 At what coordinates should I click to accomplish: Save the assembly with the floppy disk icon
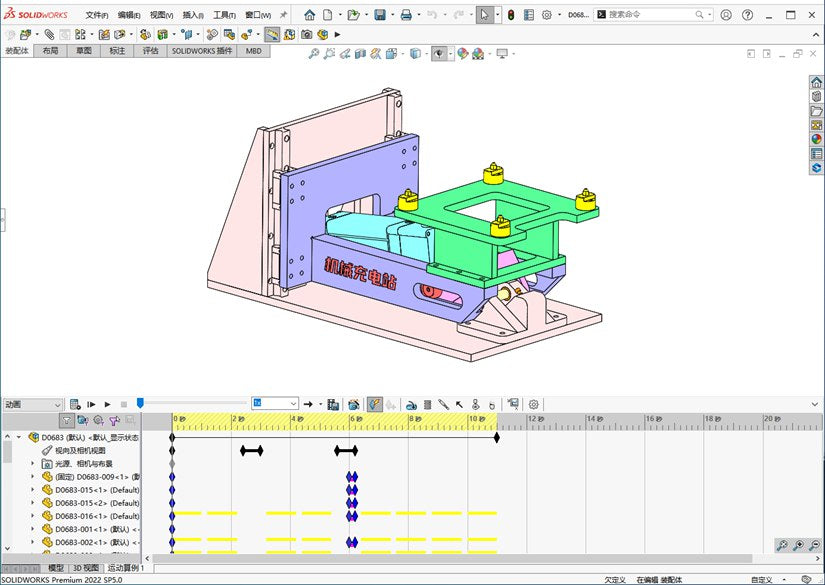coord(380,15)
